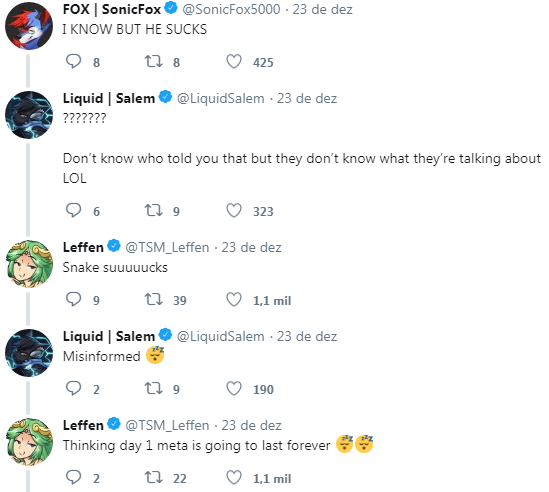Image resolution: width=549 pixels, height=492 pixels.
Task: Open @TSM_Leffen handle on "Snake suuuuucks" tweet
Action: pos(167,248)
